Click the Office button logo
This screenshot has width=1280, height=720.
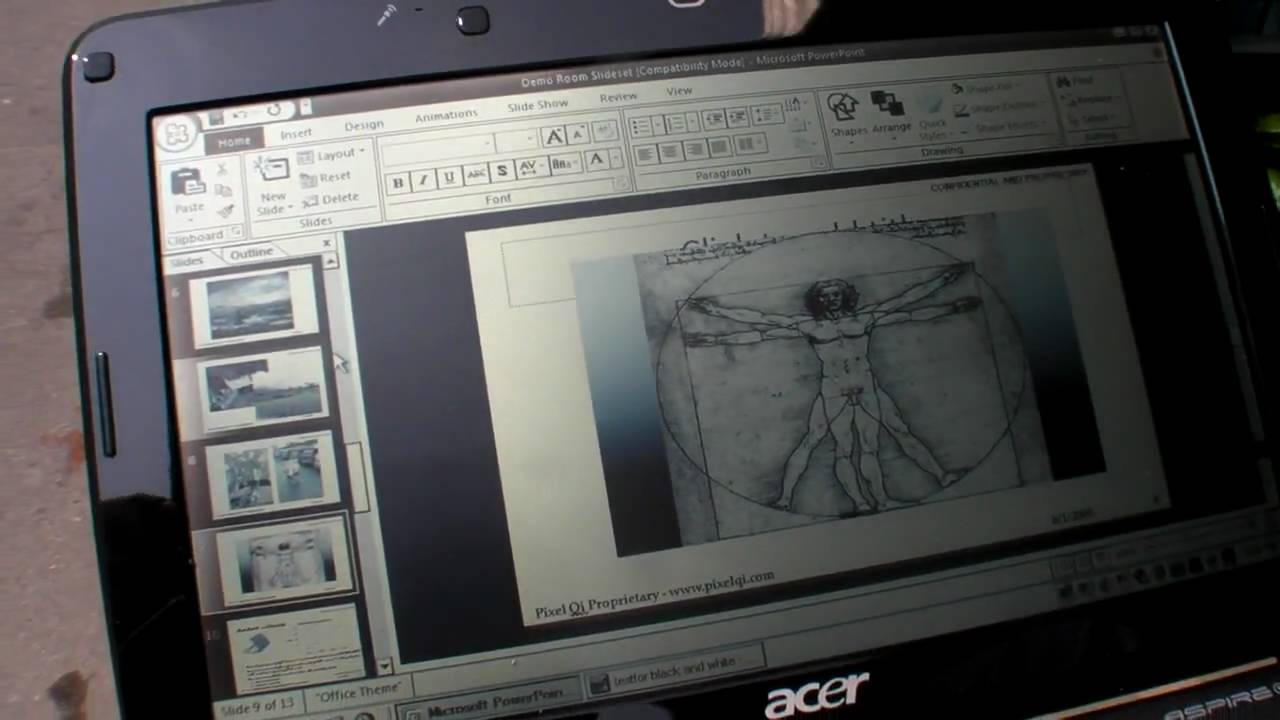pyautogui.click(x=176, y=134)
